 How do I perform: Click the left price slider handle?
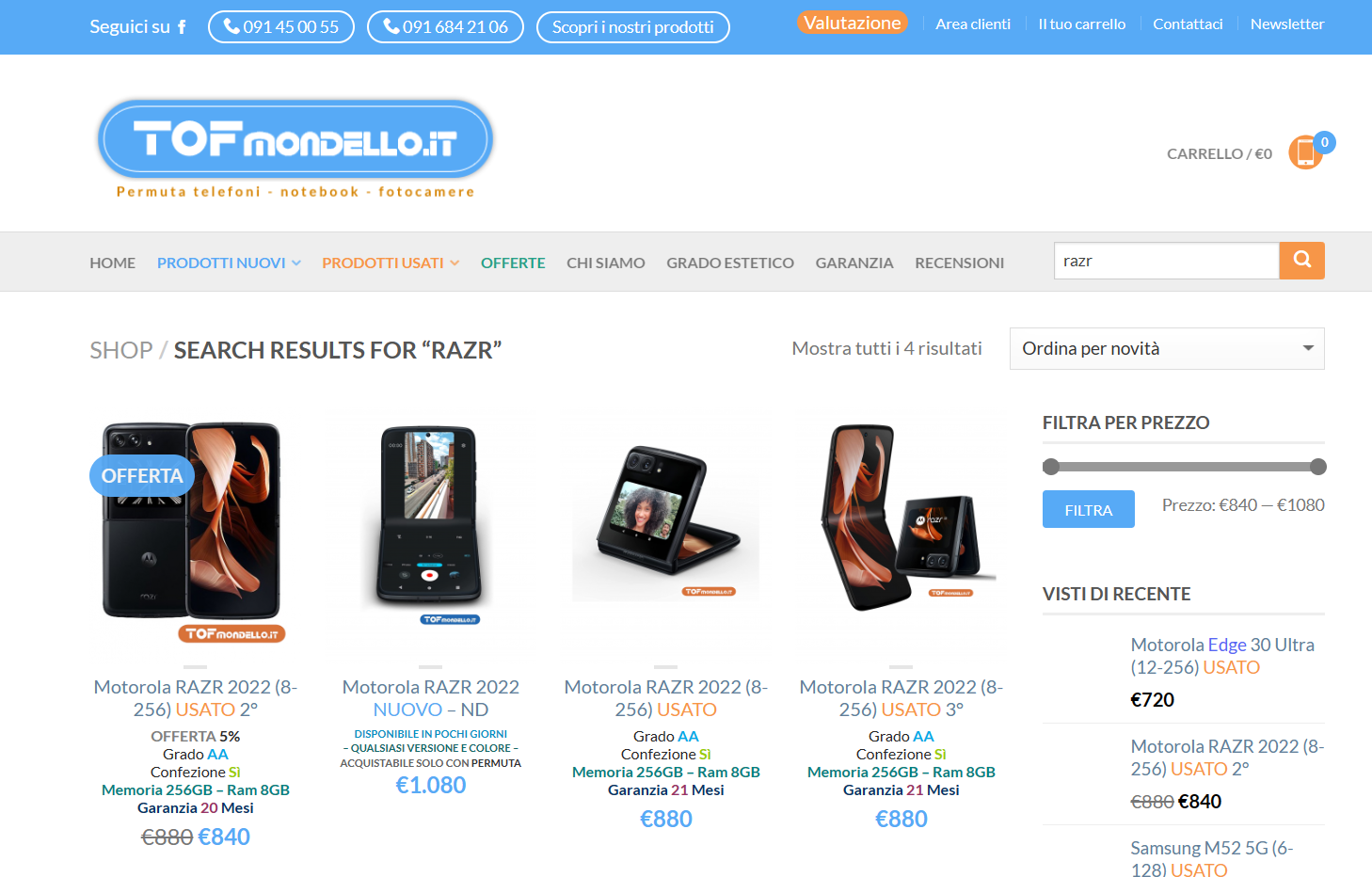[x=1051, y=467]
